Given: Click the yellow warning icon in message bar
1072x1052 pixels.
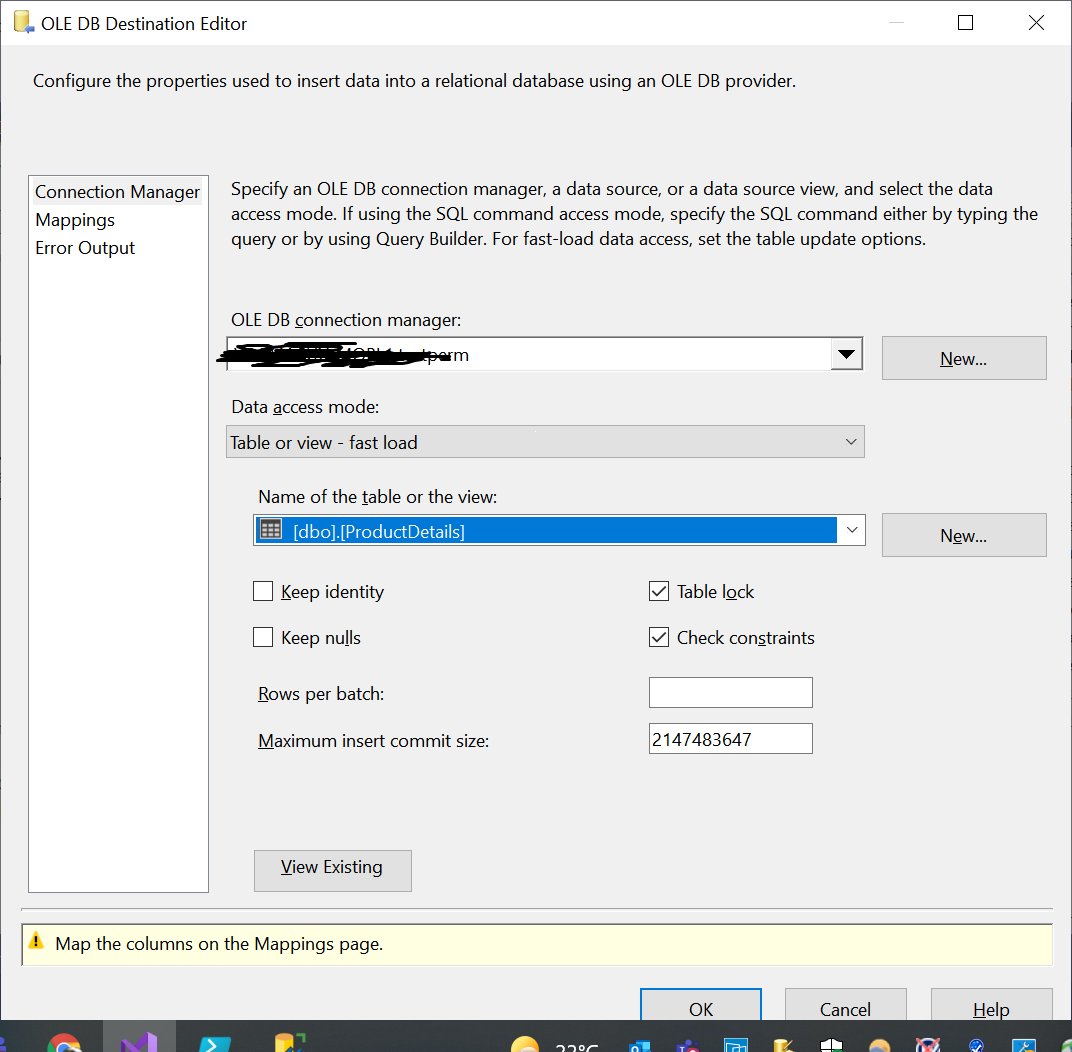Looking at the screenshot, I should pyautogui.click(x=36, y=941).
